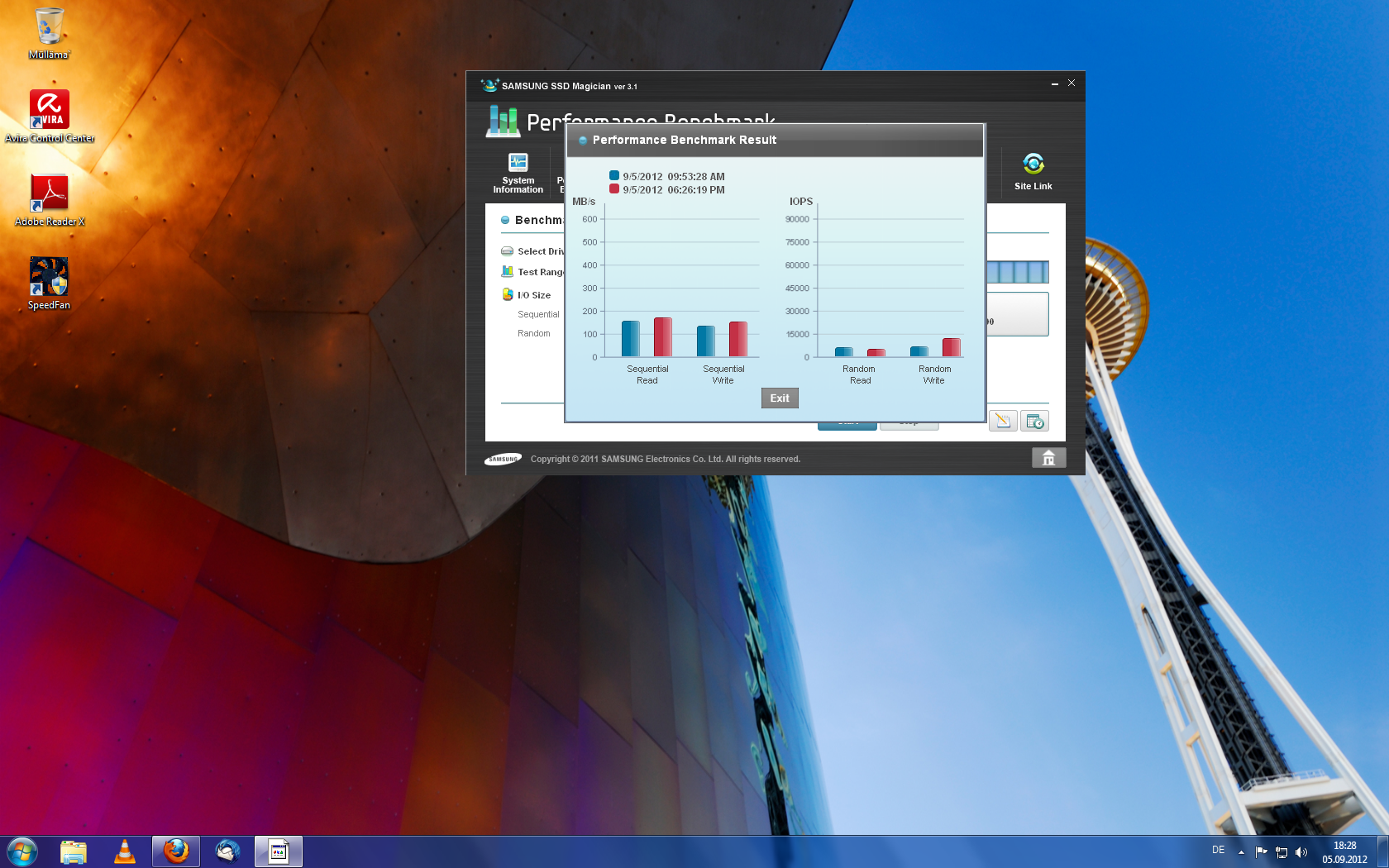
Task: Click the Samsung home button
Action: [1048, 458]
